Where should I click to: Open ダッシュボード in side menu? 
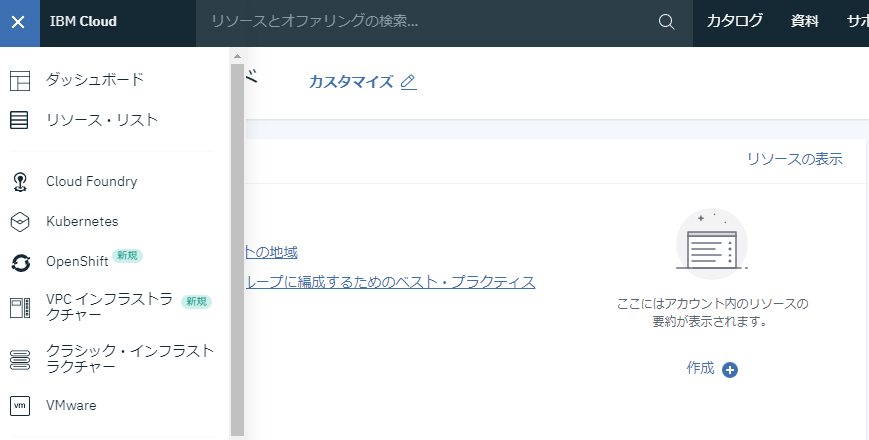point(94,80)
